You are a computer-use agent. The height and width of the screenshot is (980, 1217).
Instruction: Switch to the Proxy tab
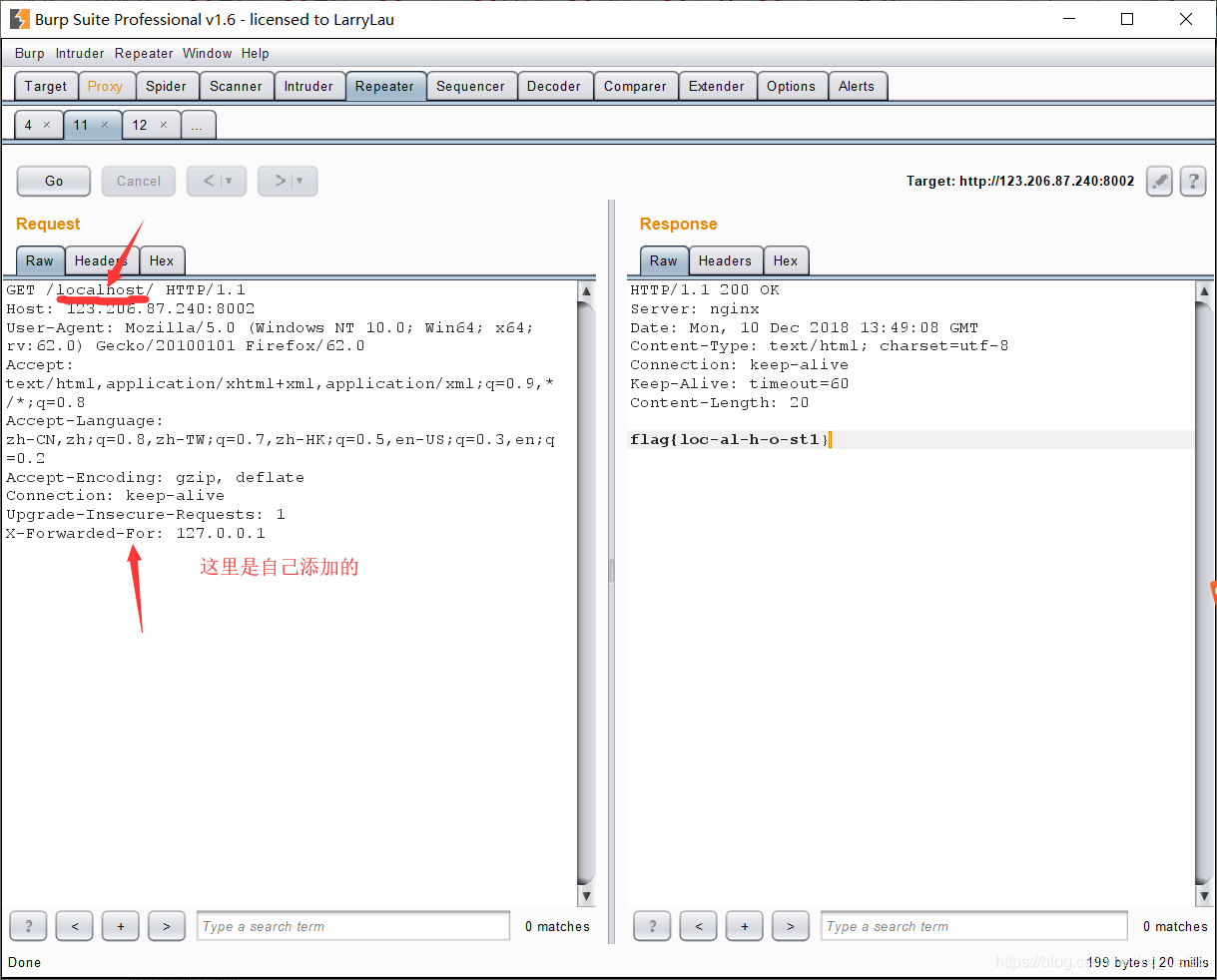click(x=105, y=86)
